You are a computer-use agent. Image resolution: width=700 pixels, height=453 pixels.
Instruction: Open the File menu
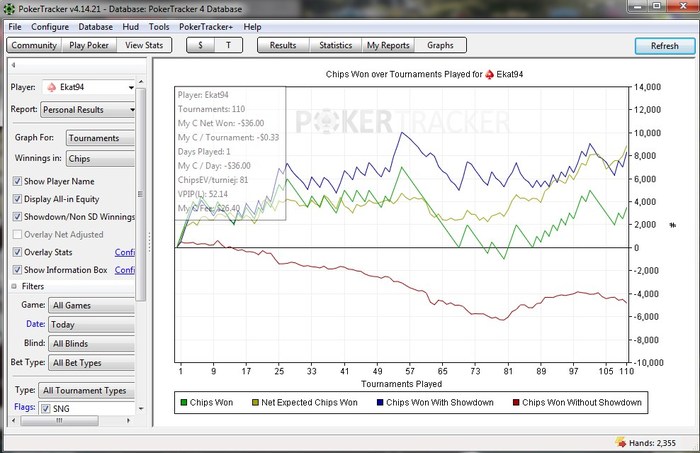point(15,27)
